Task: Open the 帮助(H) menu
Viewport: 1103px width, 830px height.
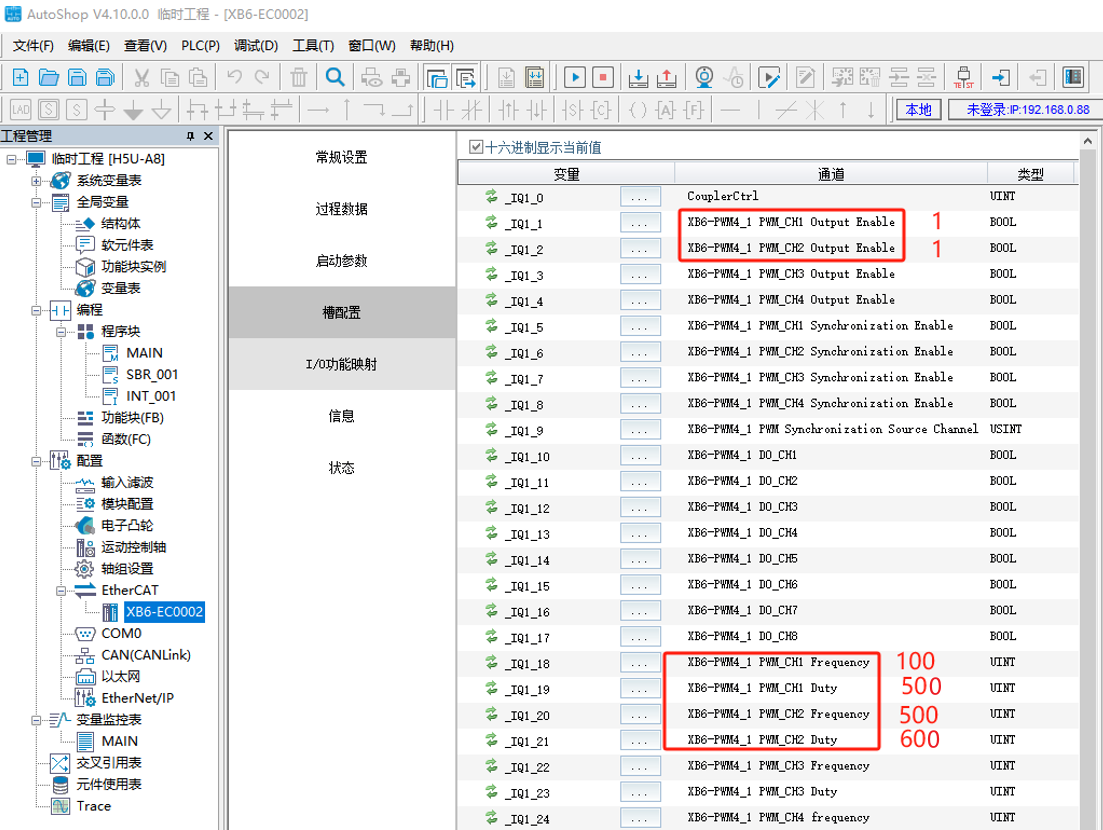Action: pos(432,46)
